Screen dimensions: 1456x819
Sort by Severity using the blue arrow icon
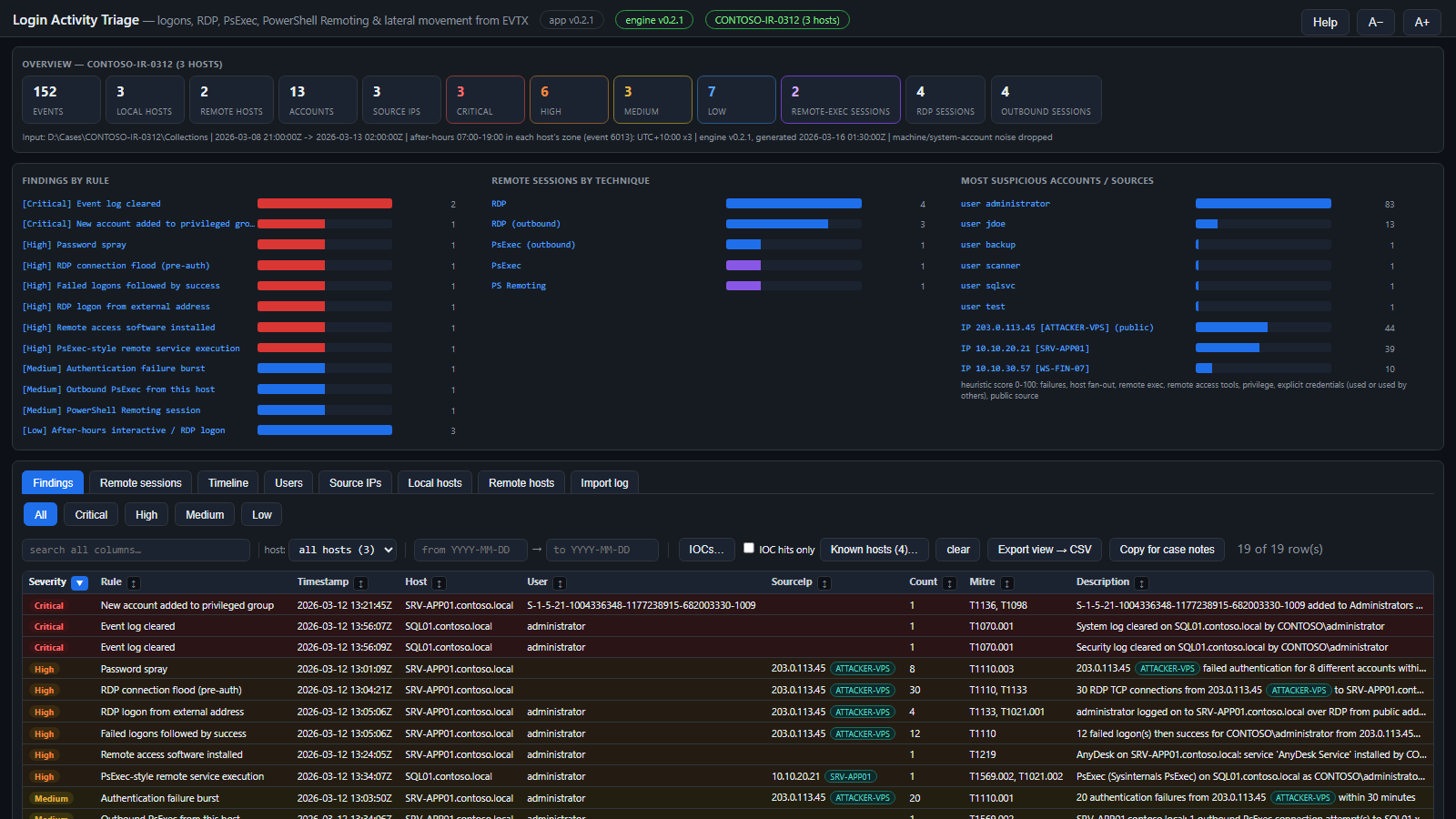[80, 583]
